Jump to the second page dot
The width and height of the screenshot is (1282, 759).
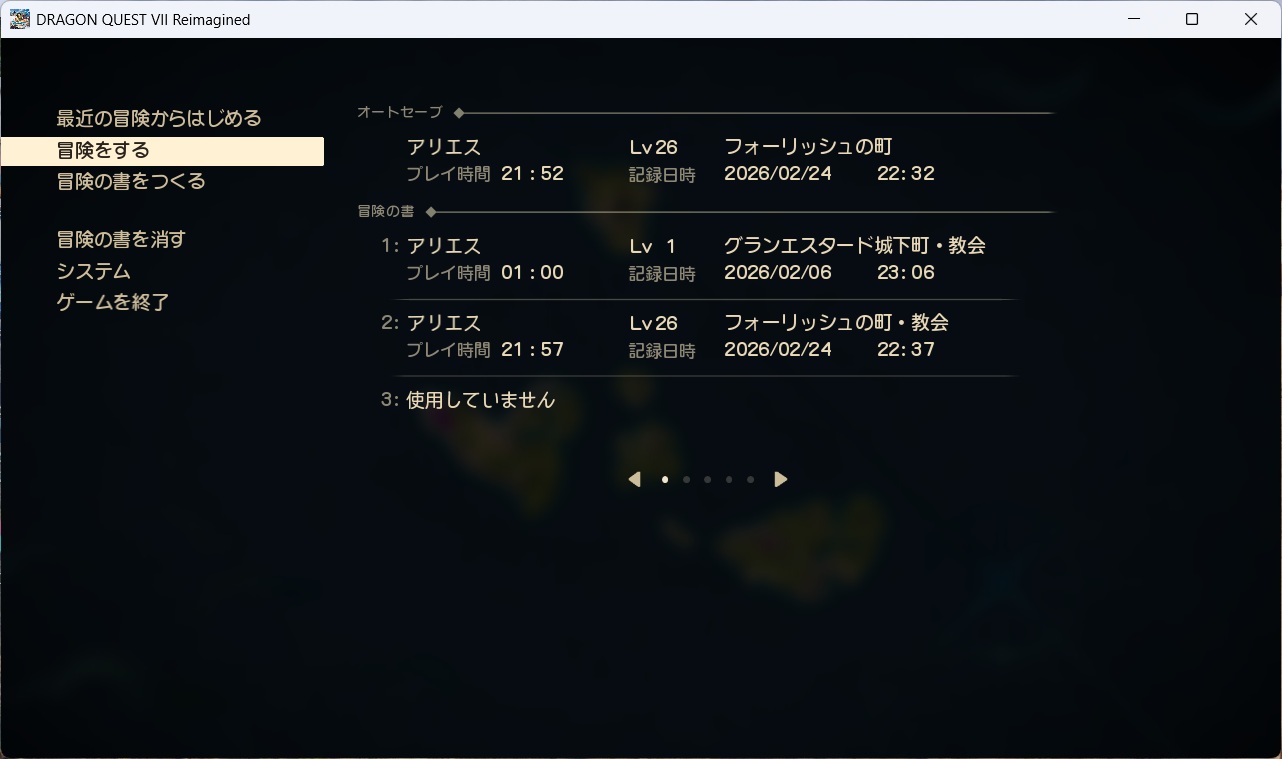(686, 480)
